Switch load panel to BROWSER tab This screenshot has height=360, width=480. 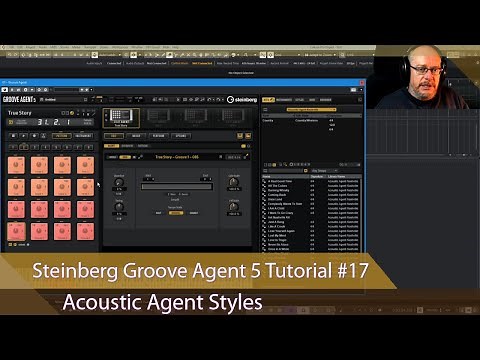(x=325, y=100)
